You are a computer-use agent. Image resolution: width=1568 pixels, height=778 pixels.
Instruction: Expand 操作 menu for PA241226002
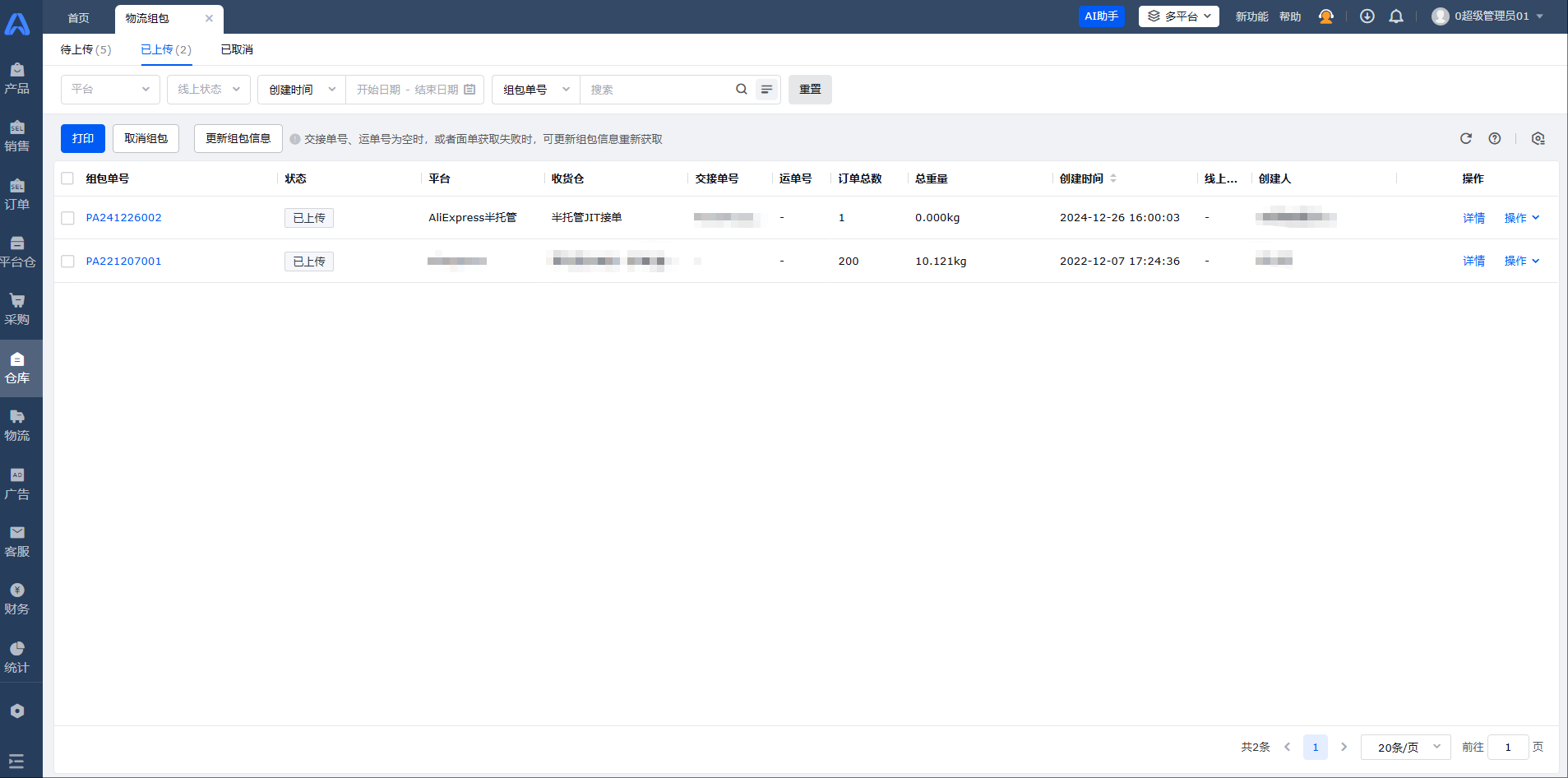point(1522,218)
